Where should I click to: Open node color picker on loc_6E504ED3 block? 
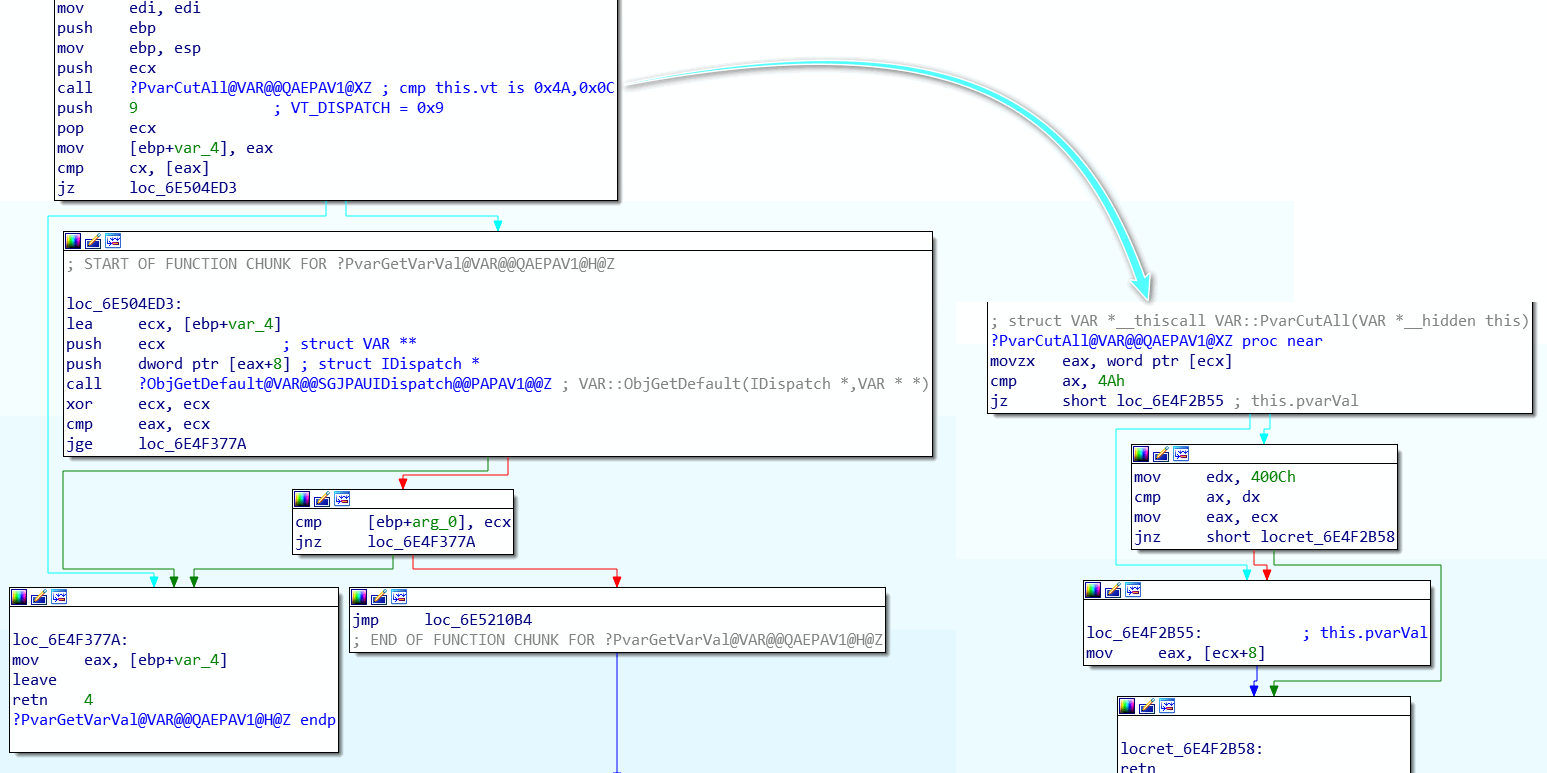coord(72,241)
